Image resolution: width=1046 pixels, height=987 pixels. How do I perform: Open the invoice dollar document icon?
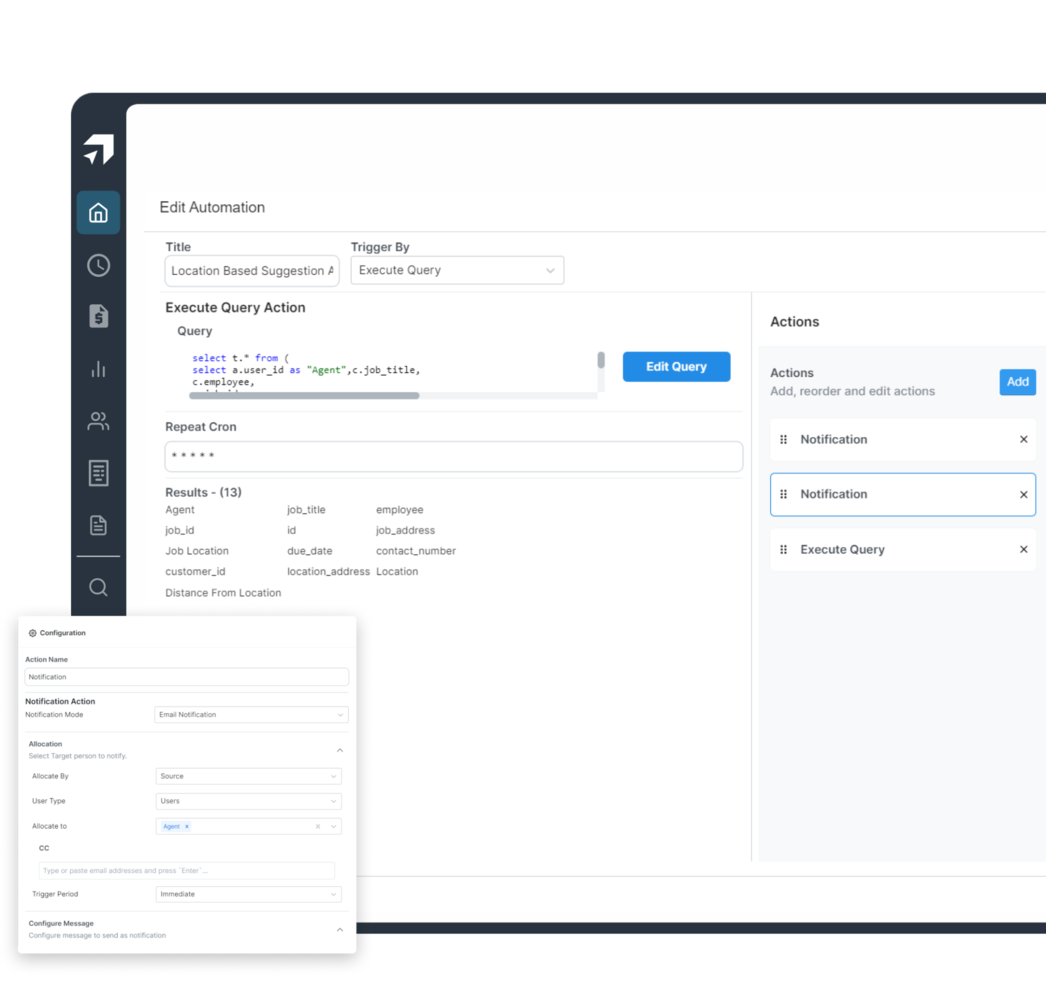pos(98,317)
